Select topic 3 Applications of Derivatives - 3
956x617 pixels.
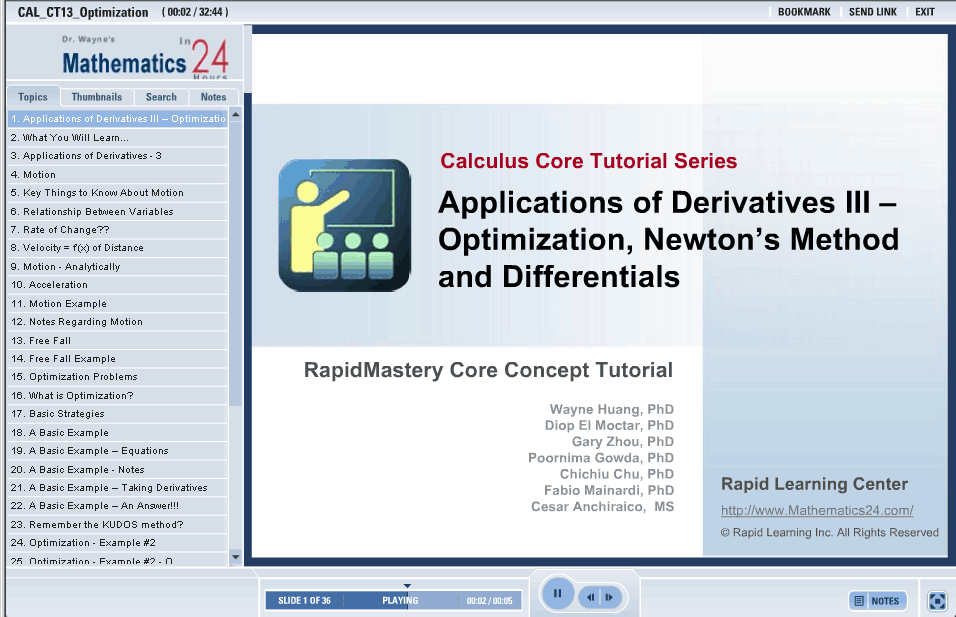coord(118,155)
